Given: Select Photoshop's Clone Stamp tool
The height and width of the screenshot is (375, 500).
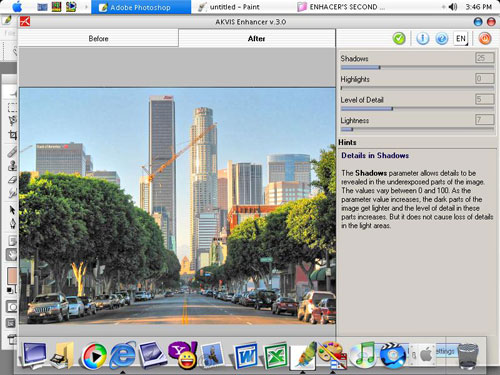Looking at the screenshot, I should [12, 166].
